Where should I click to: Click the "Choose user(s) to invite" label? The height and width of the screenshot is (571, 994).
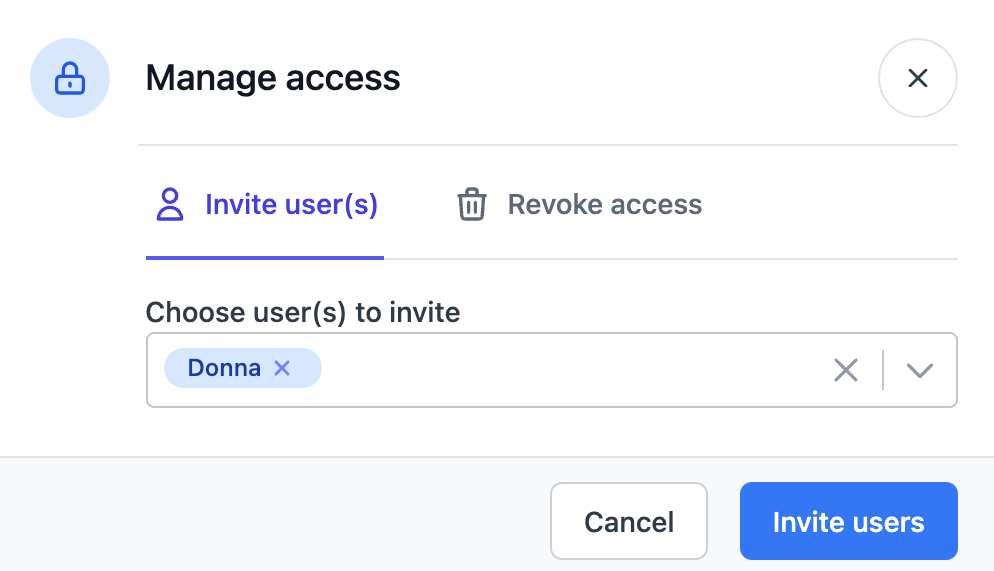[303, 312]
